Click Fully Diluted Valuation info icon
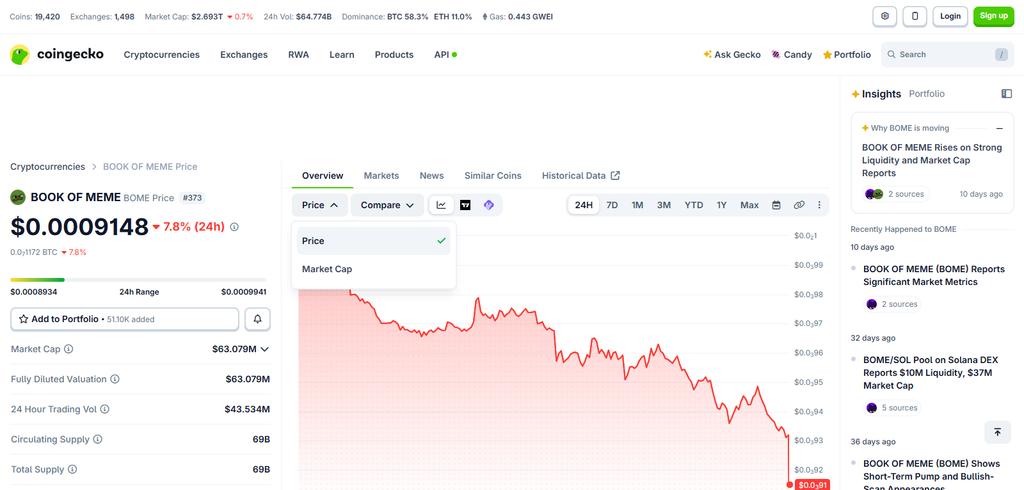Image resolution: width=1024 pixels, height=490 pixels. click(x=115, y=379)
